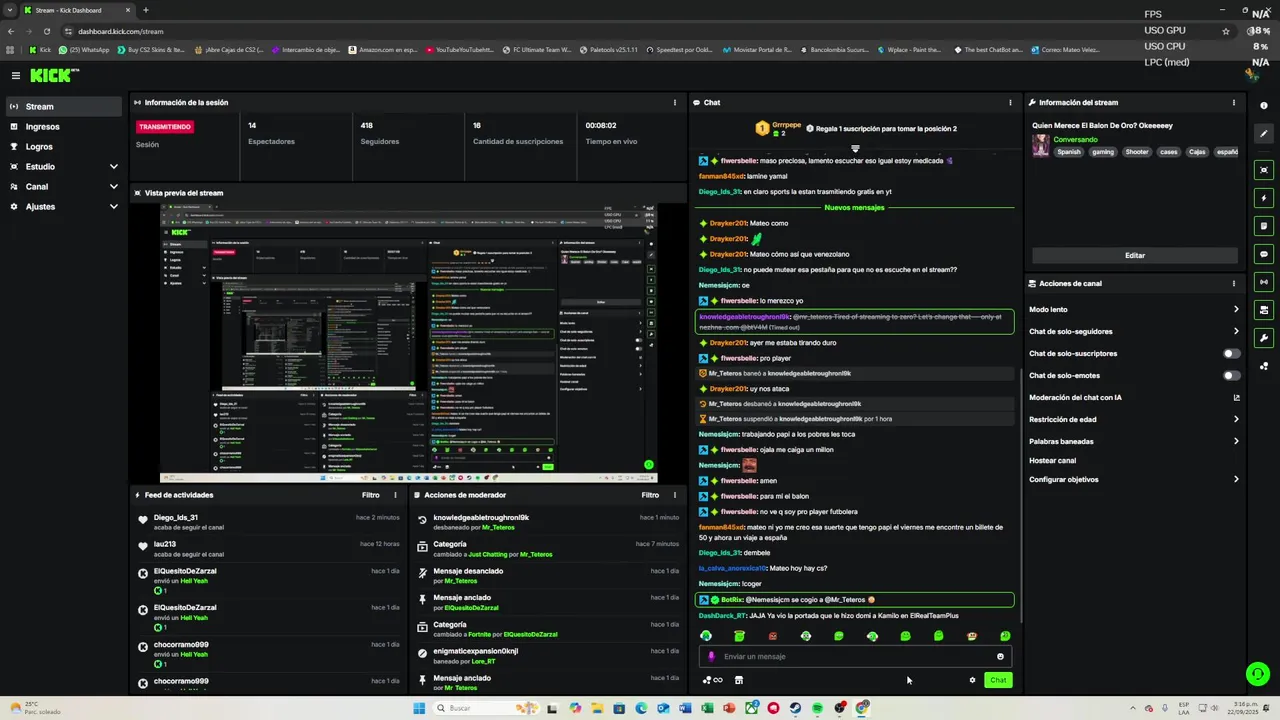Click the Enviar un mensaje input field
The image size is (1280, 720).
[x=855, y=657]
